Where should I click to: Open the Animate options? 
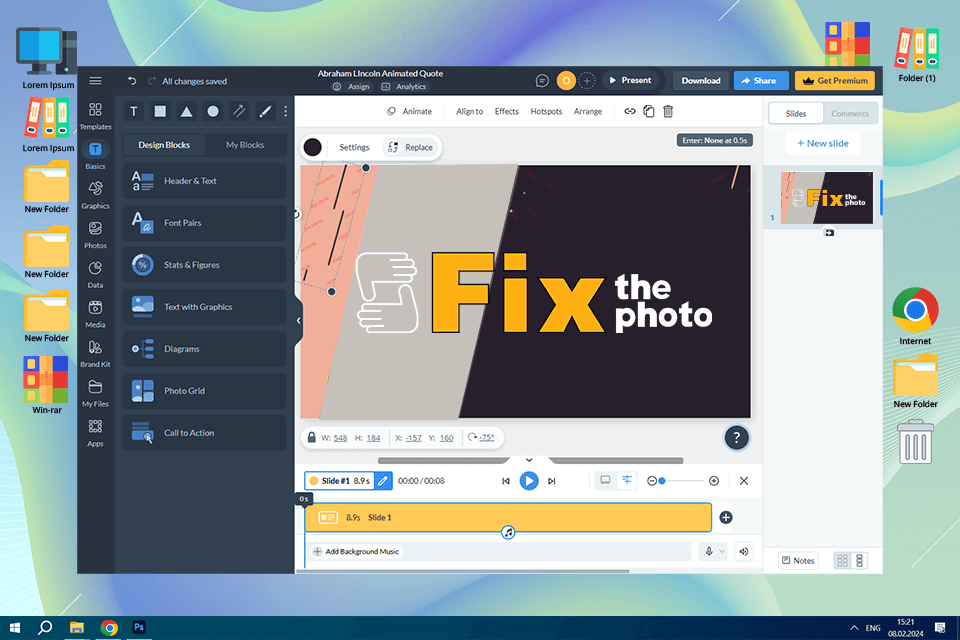pos(410,111)
